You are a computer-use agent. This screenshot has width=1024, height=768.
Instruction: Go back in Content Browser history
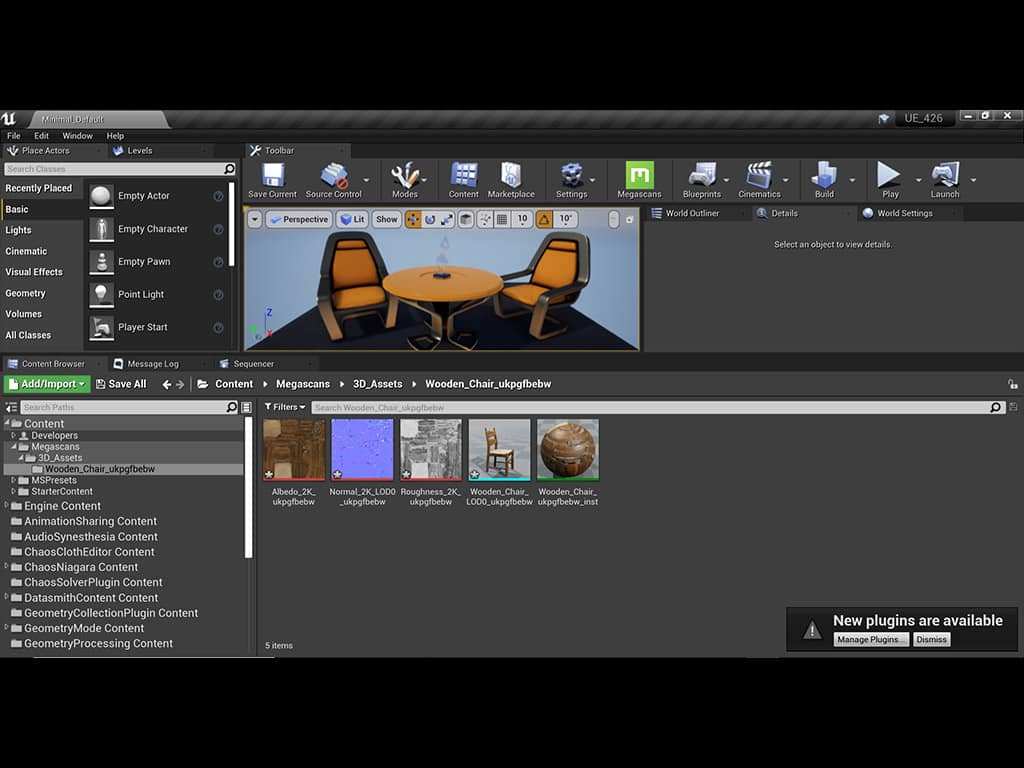tap(167, 385)
